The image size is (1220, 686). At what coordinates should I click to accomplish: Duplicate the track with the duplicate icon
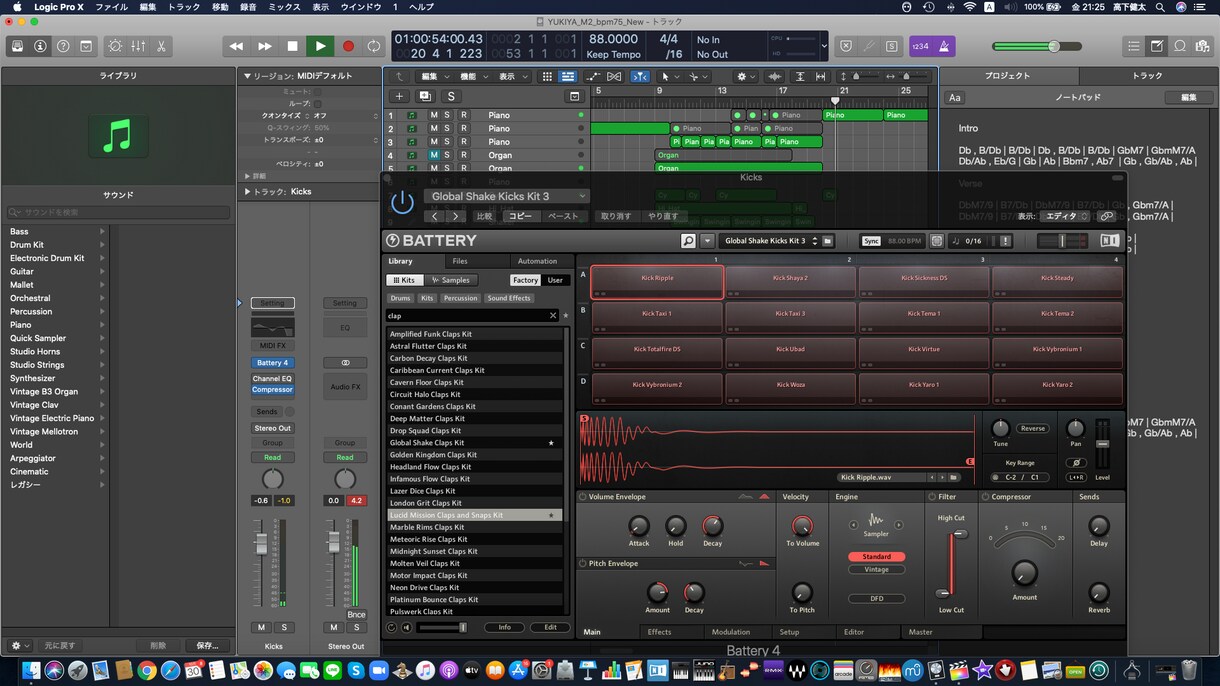pyautogui.click(x=425, y=96)
